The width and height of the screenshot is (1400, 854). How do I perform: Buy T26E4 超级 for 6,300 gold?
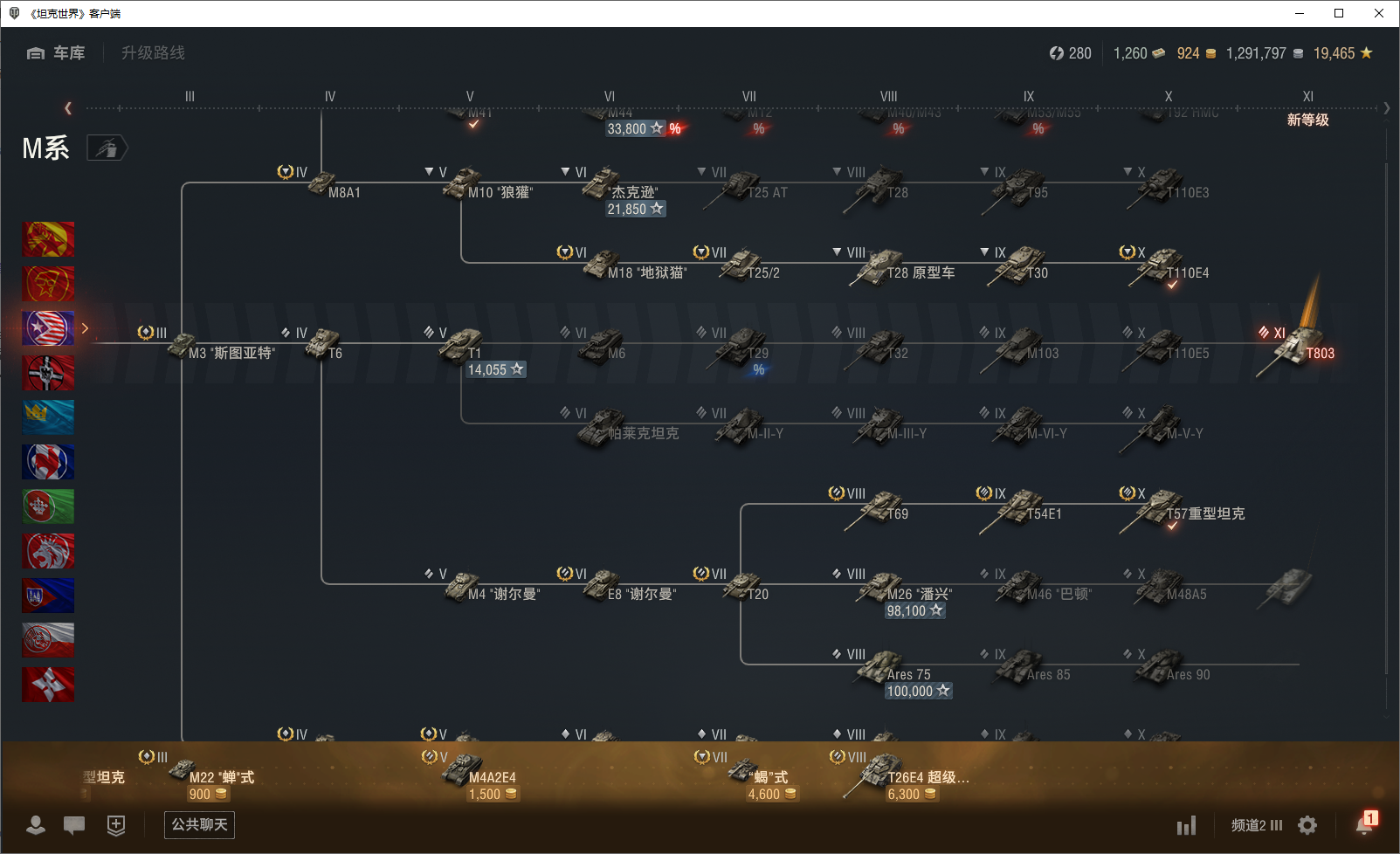coord(913,794)
